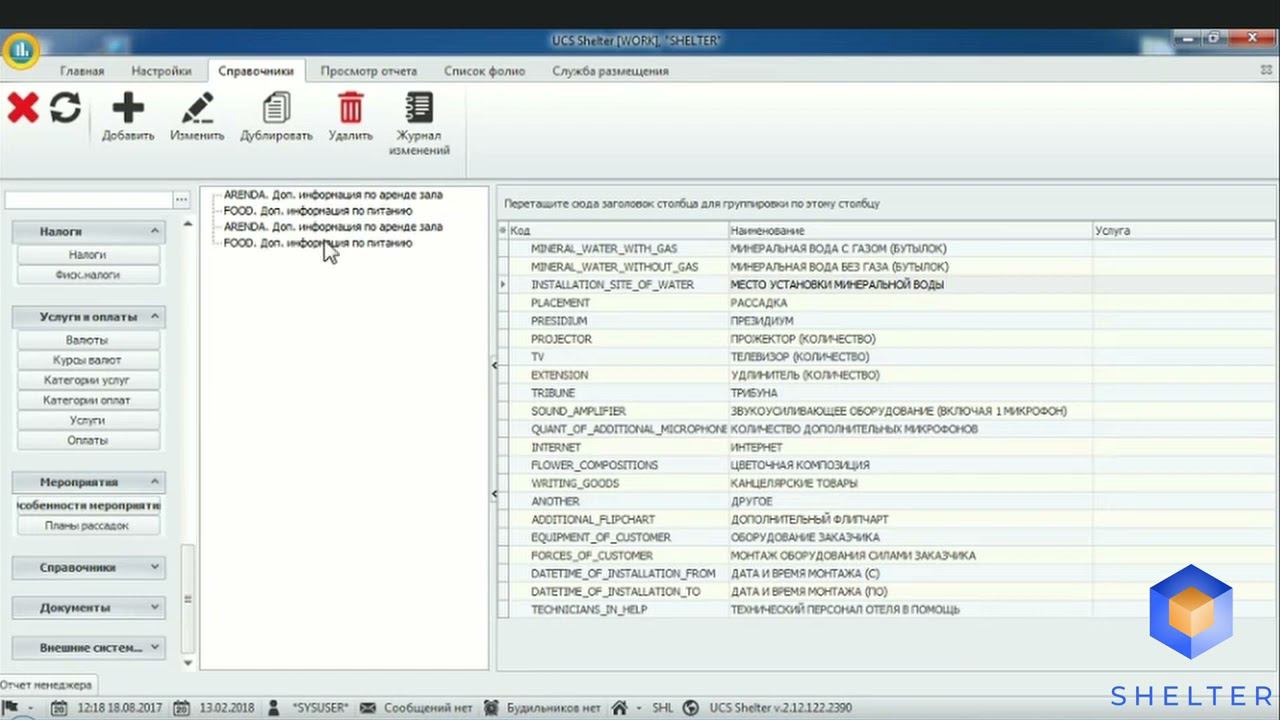Screen dimensions: 1280x720
Task: Open the Курсы валют sidebar button
Action: point(88,360)
